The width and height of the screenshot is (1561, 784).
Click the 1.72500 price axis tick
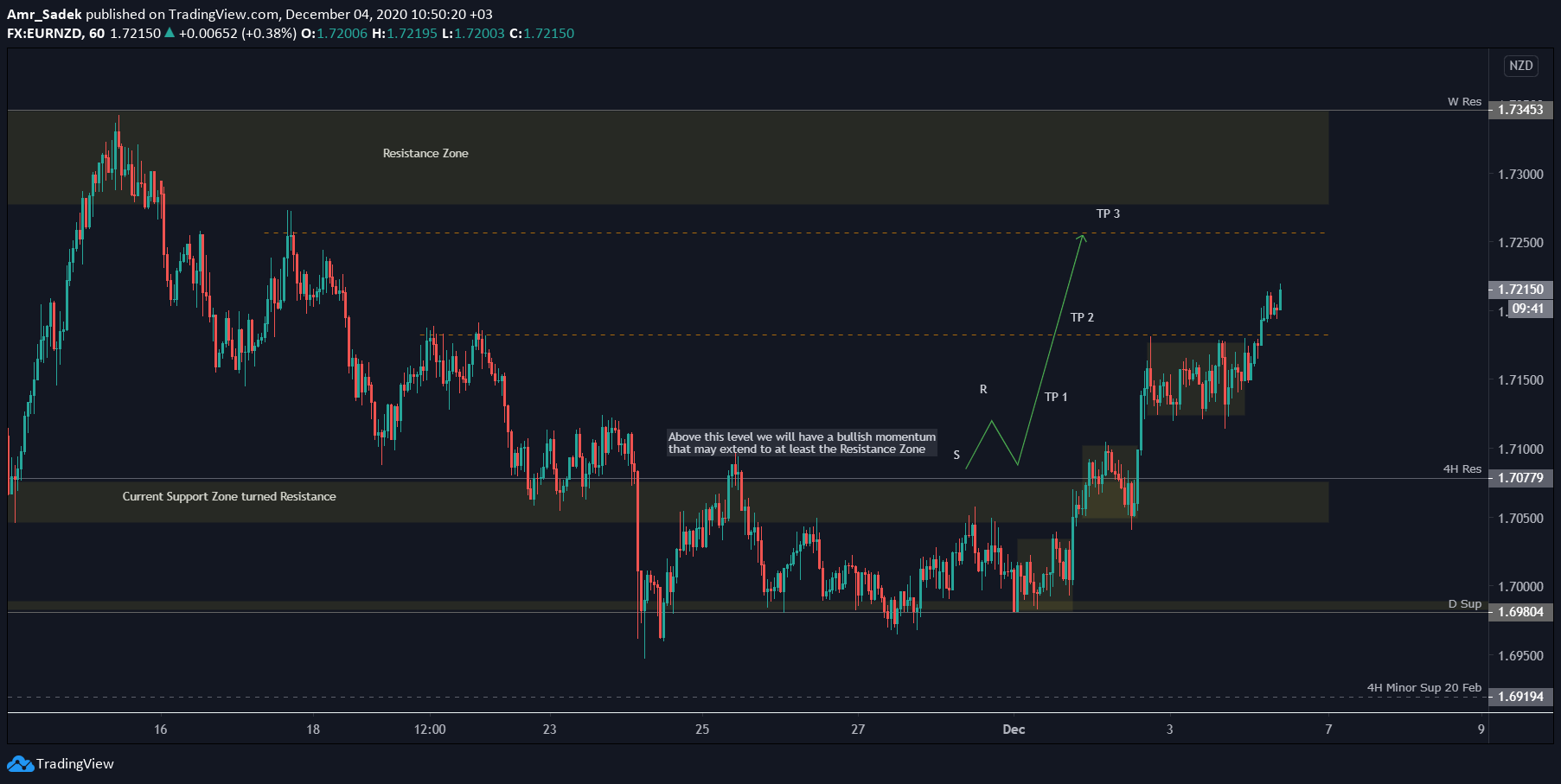[1520, 243]
